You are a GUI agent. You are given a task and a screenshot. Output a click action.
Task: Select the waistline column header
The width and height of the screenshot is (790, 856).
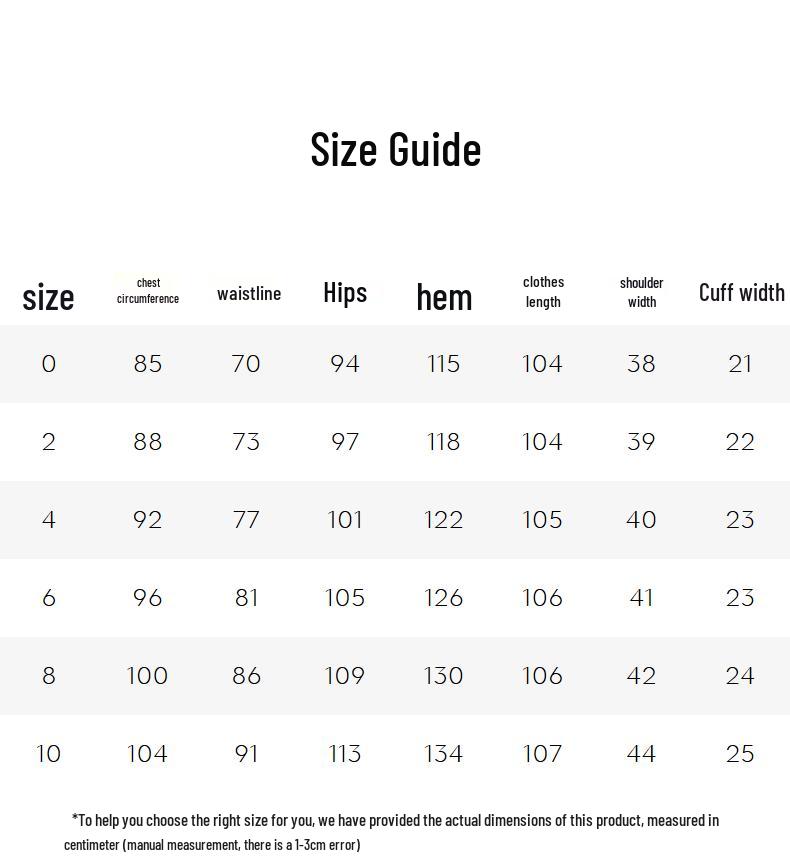click(248, 293)
